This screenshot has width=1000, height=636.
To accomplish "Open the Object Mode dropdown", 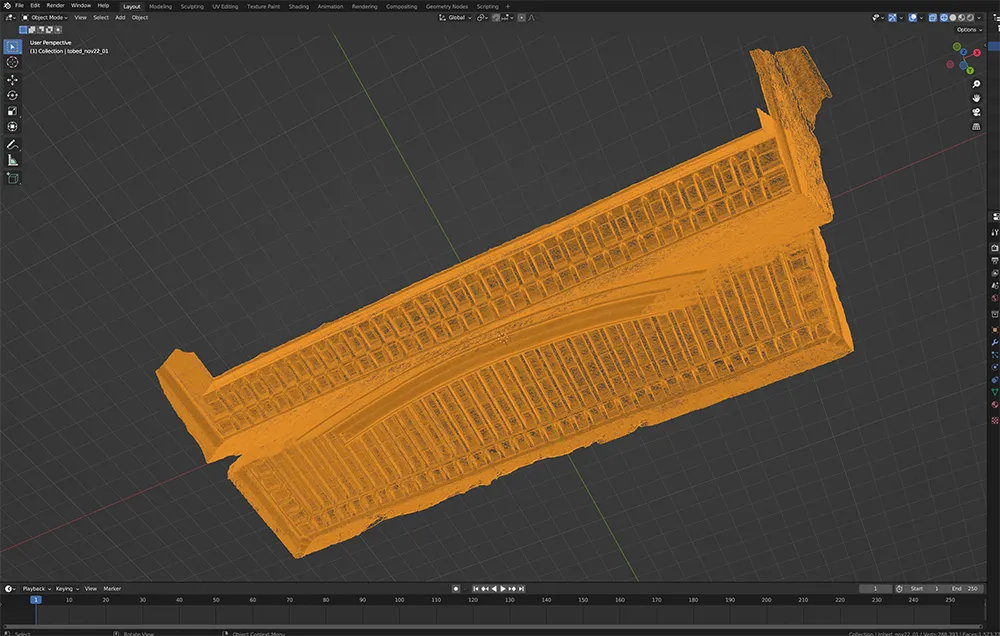I will 46,17.
